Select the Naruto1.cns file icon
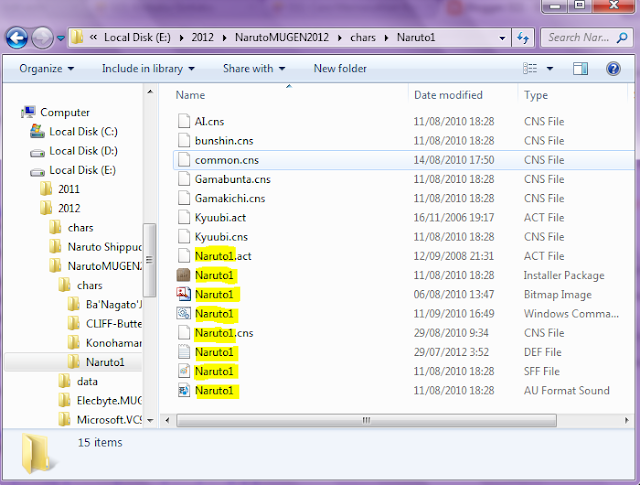Viewport: 640px width, 485px height. tap(184, 333)
